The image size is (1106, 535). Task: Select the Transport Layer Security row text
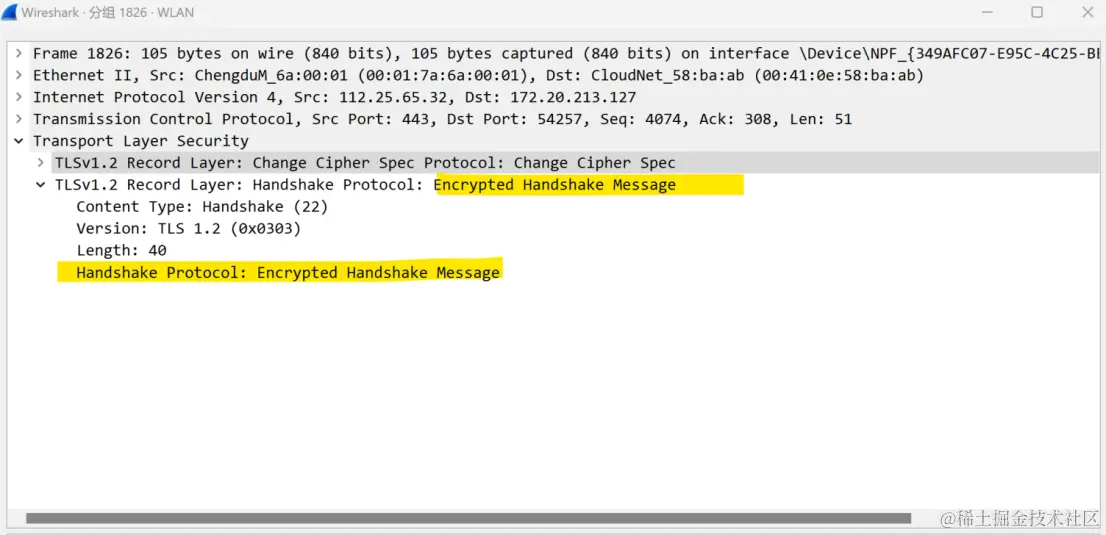(140, 141)
